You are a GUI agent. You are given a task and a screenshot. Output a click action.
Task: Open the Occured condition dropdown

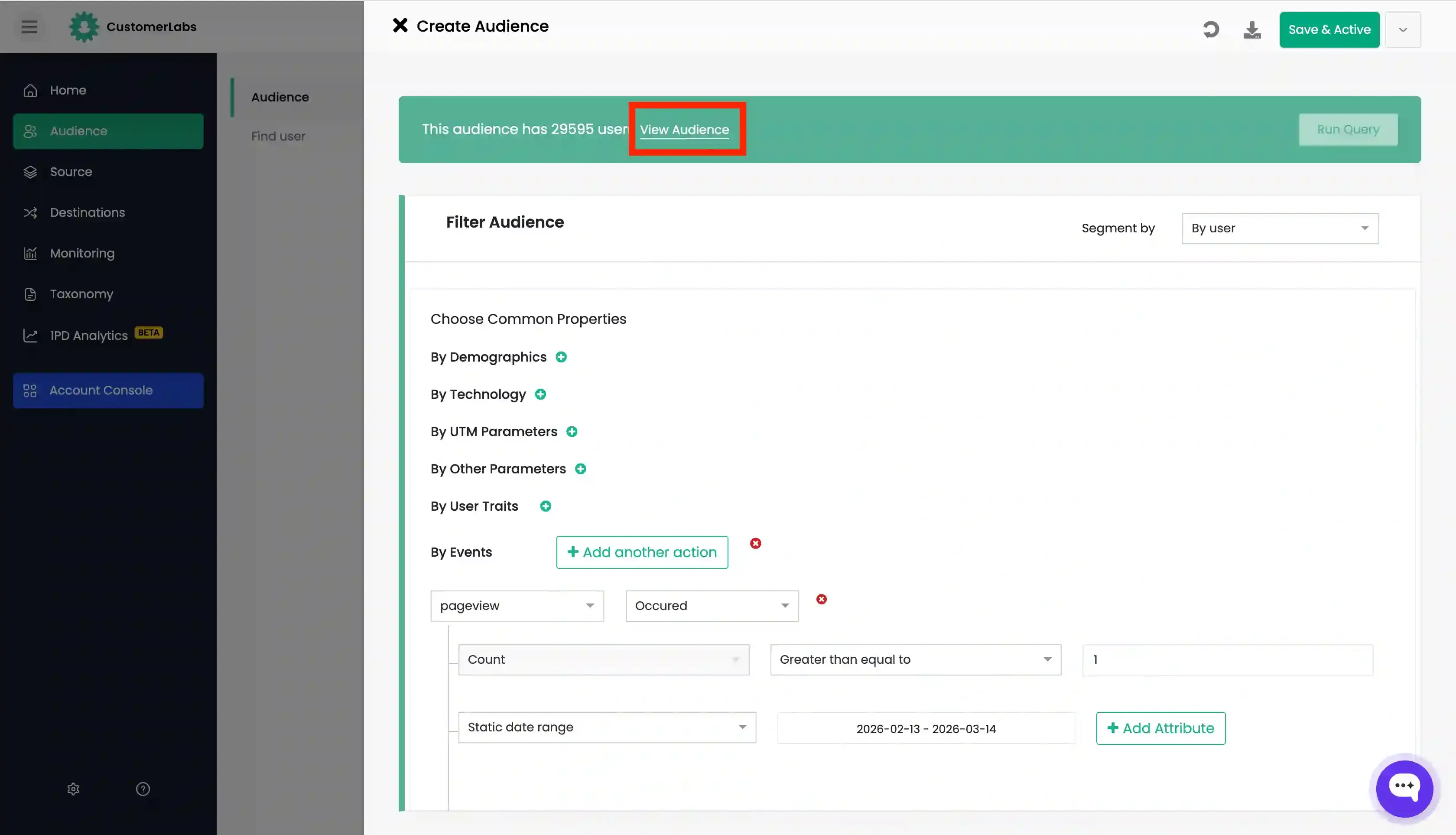click(712, 606)
